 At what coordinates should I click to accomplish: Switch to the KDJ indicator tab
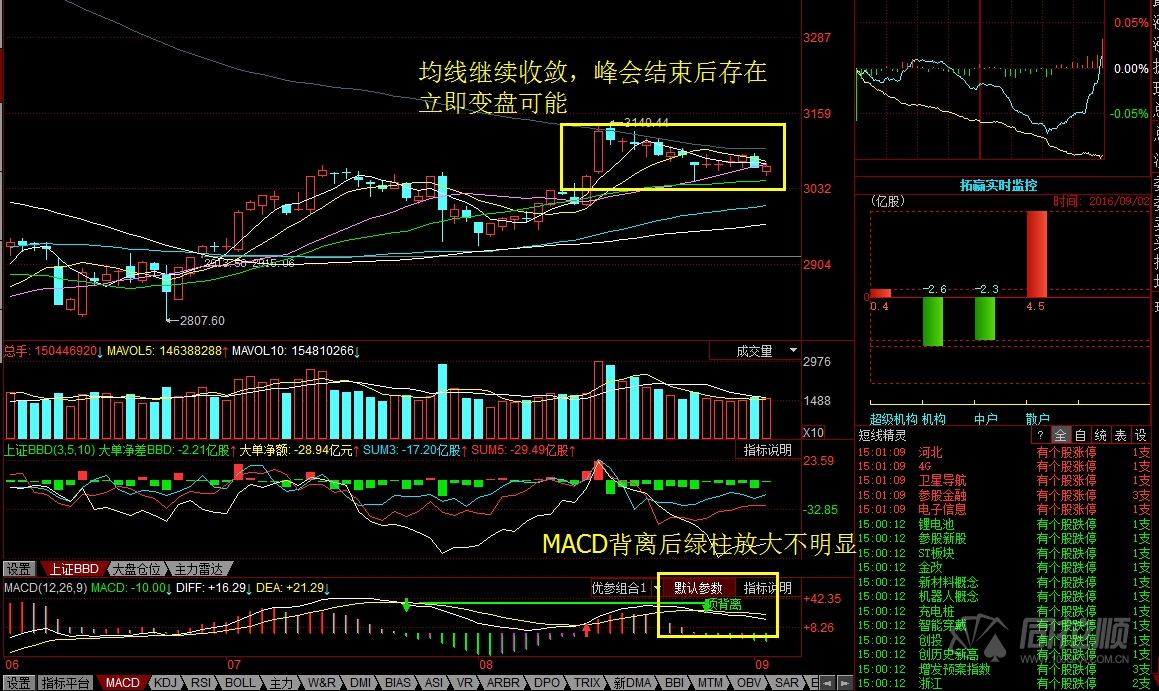164,682
